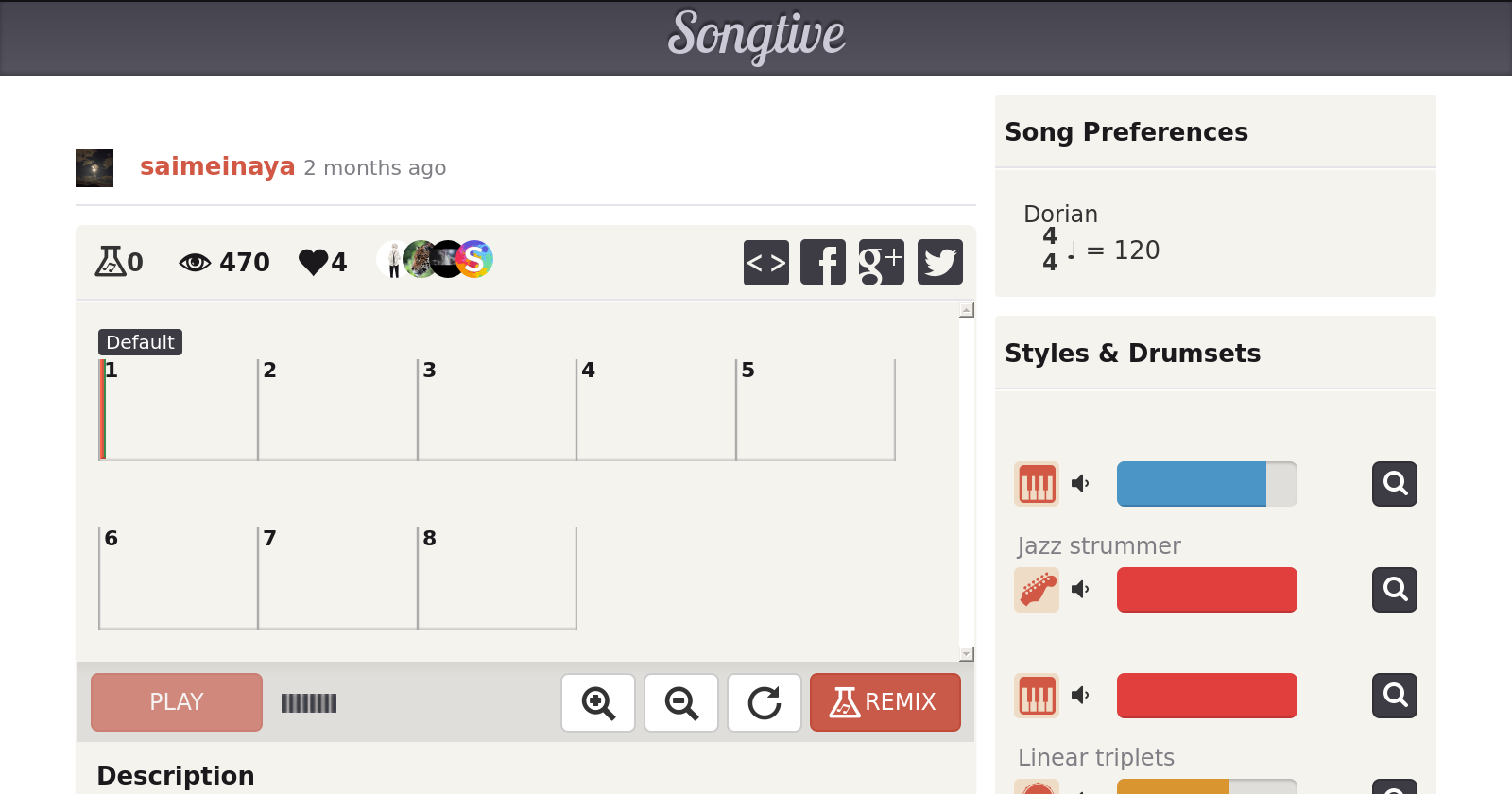Open style search for the blue keyboard track
Image resolution: width=1512 pixels, height=794 pixels.
pyautogui.click(x=1394, y=484)
